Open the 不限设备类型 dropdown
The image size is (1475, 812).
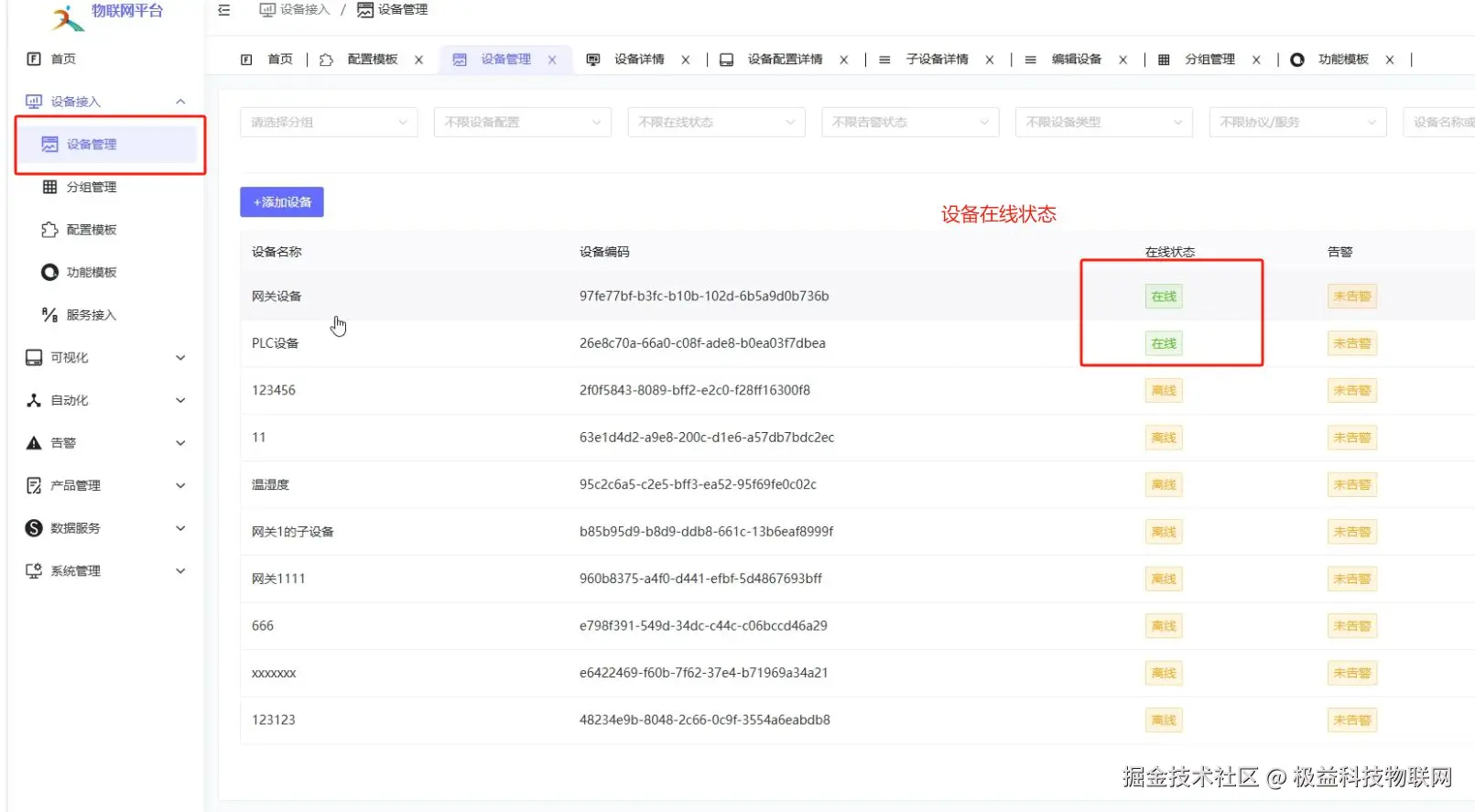pyautogui.click(x=1104, y=122)
